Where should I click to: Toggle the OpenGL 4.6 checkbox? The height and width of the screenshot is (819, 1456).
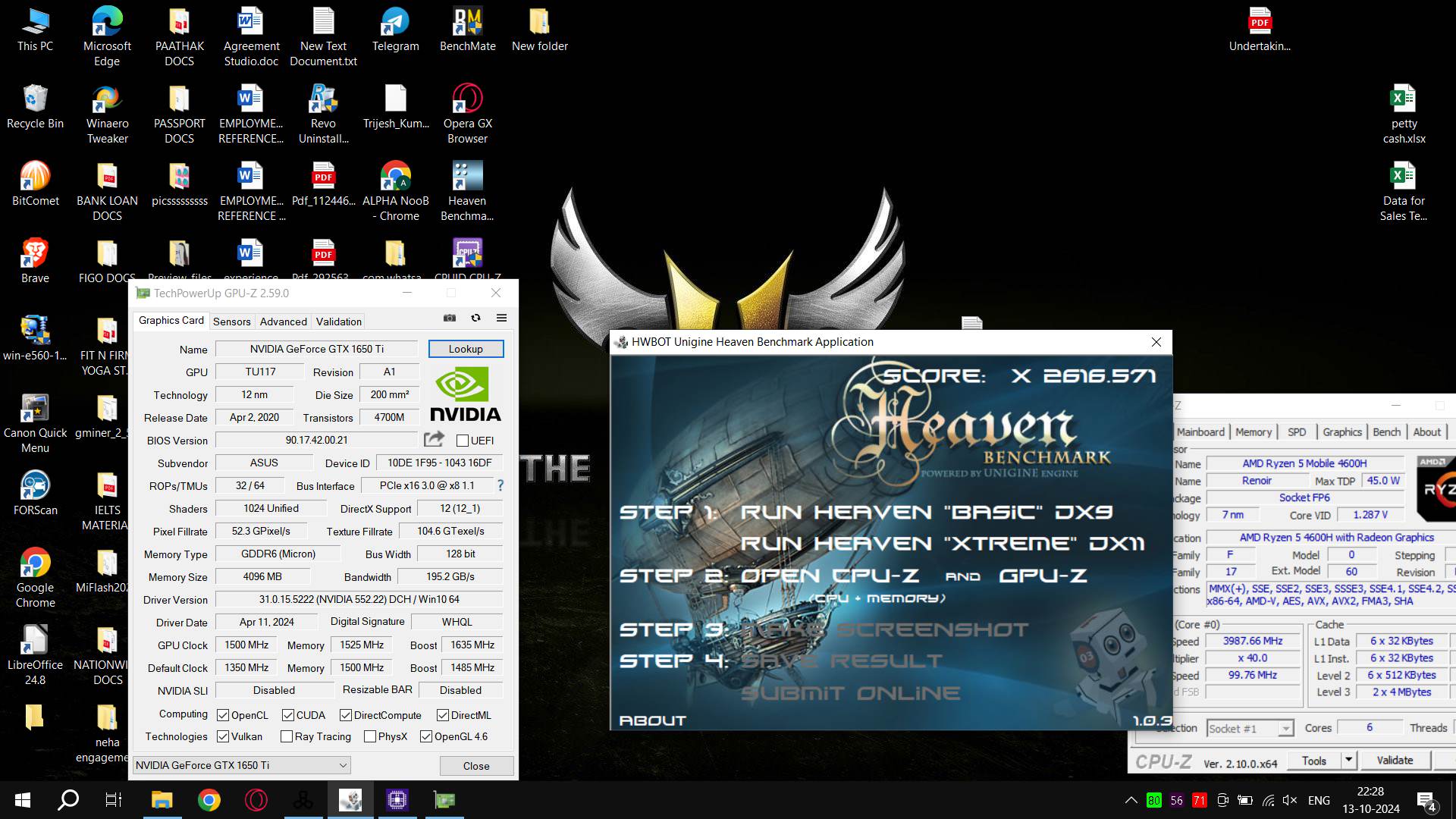426,736
